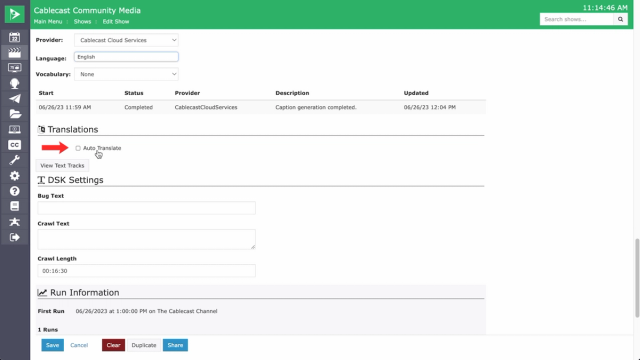Click 'Caption generation completed.' description
Viewport: 640px width, 360px height.
coord(316,107)
